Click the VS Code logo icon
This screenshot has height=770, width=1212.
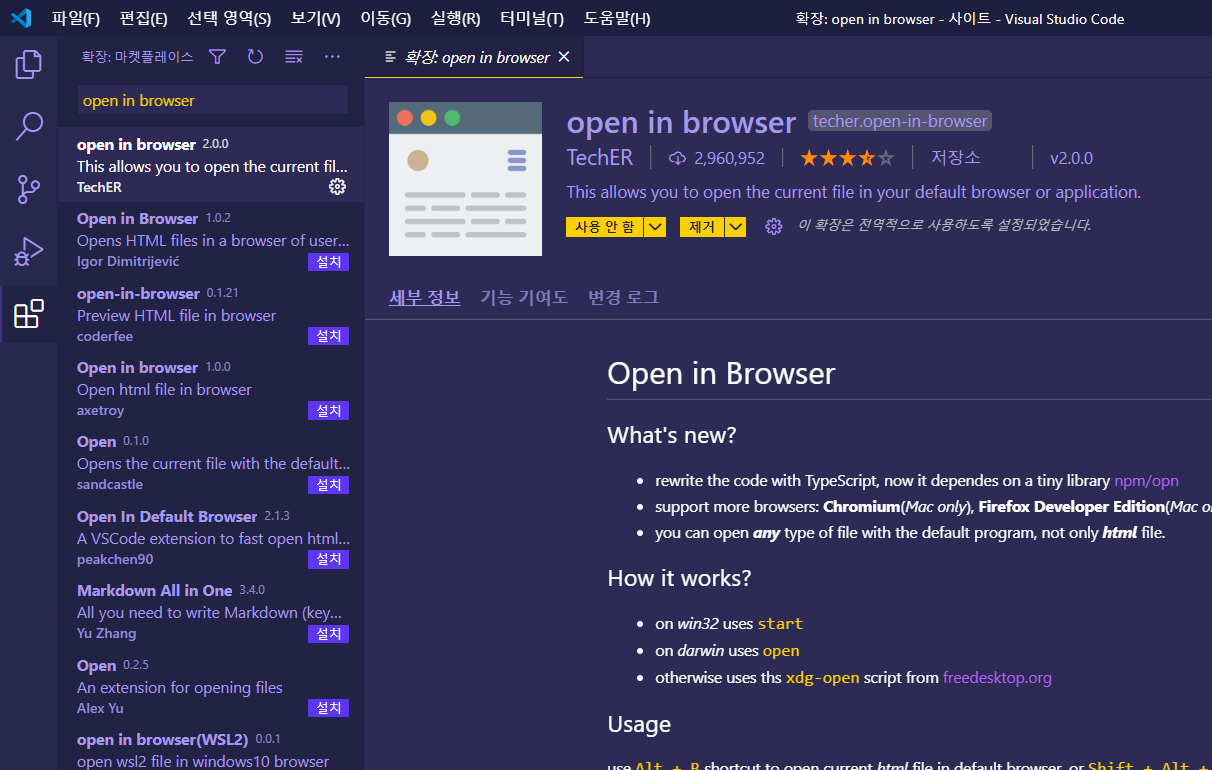pos(21,18)
